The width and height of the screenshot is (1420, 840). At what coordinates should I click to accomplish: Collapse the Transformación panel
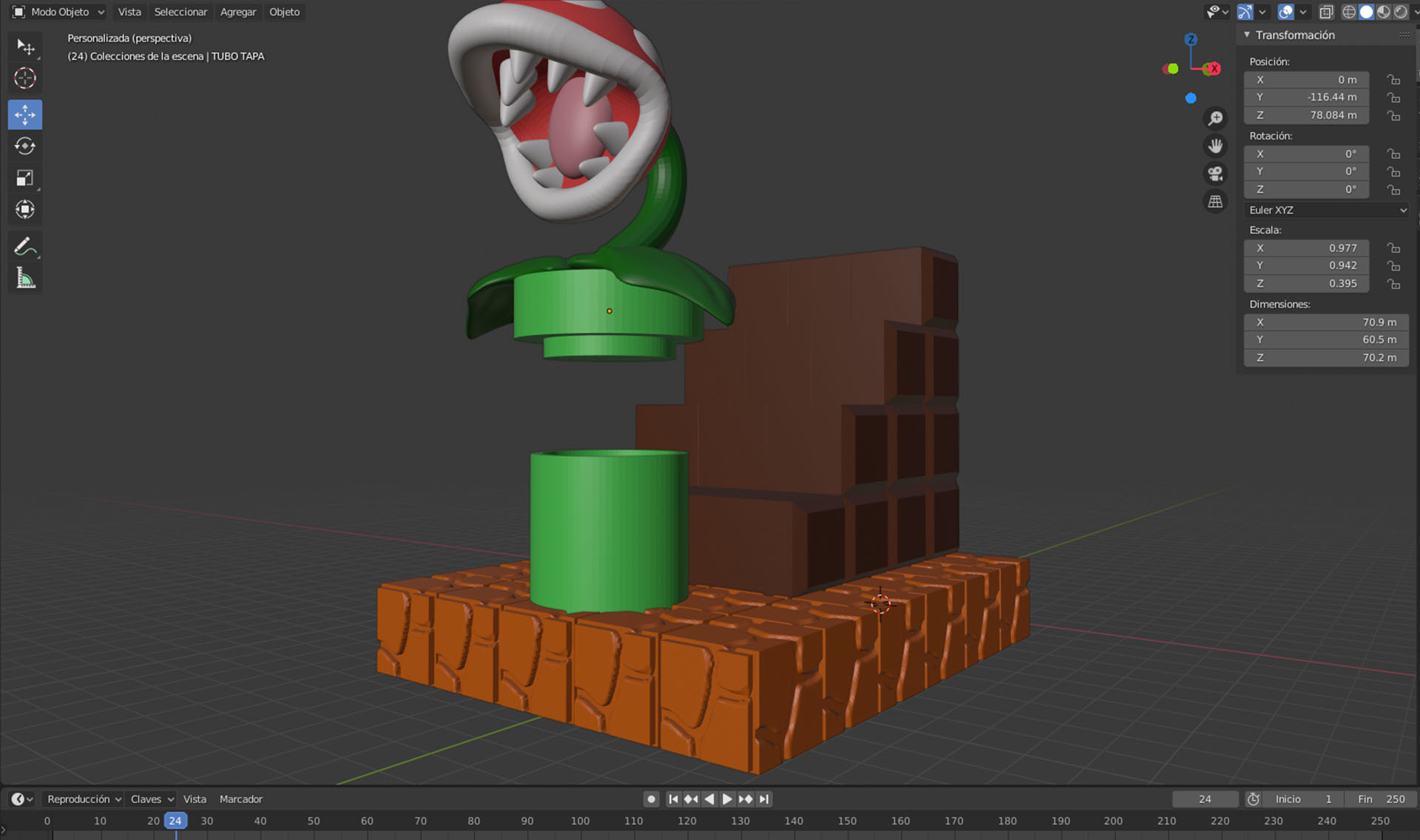coord(1247,35)
